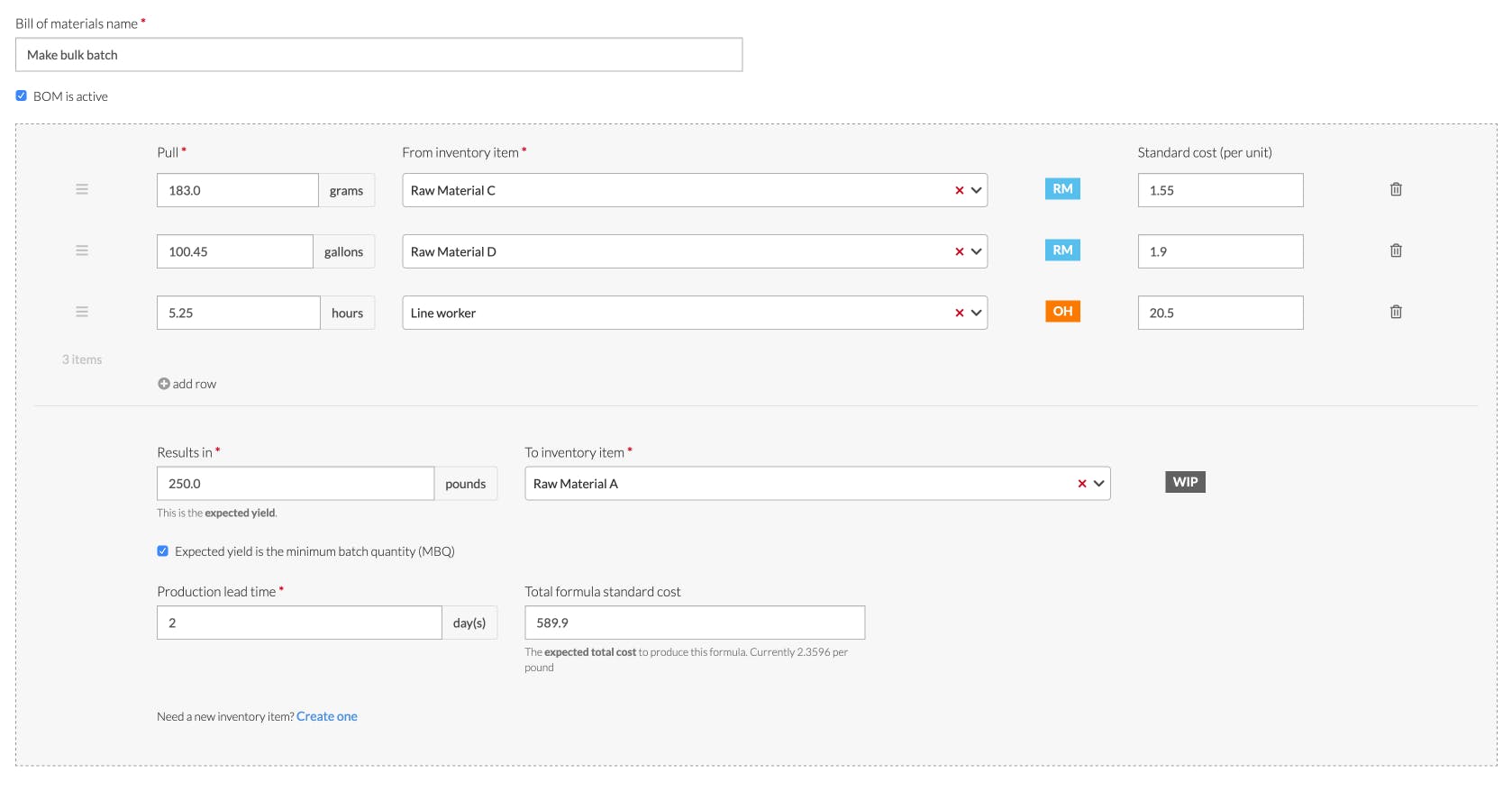Open the Raw Material C dropdown
1512x791 pixels.
[x=977, y=190]
